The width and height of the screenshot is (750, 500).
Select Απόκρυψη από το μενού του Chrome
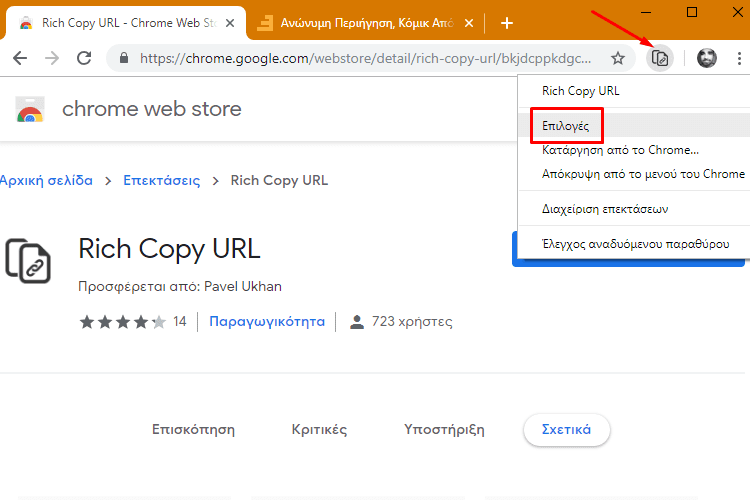(634, 174)
